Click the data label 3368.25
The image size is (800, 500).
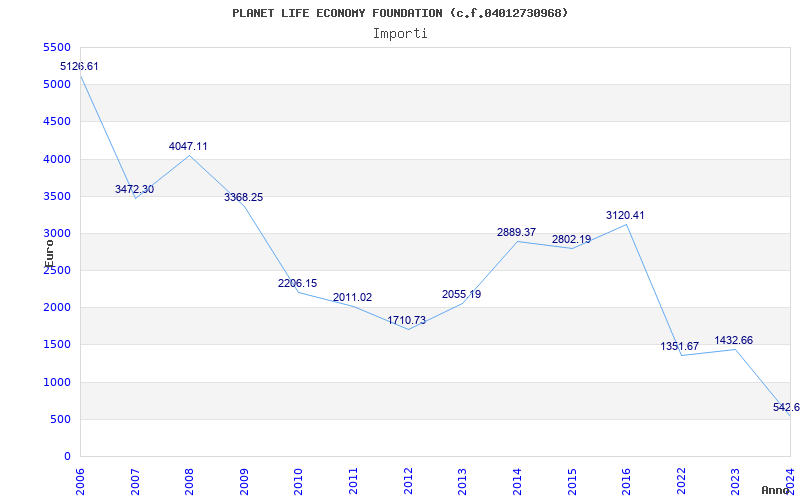point(243,197)
